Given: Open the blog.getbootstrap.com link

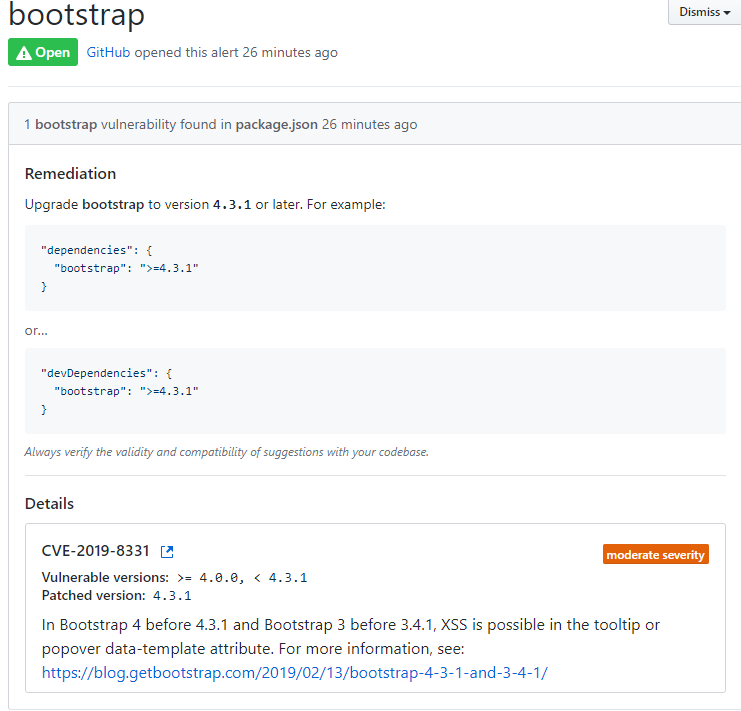Looking at the screenshot, I should coord(294,672).
